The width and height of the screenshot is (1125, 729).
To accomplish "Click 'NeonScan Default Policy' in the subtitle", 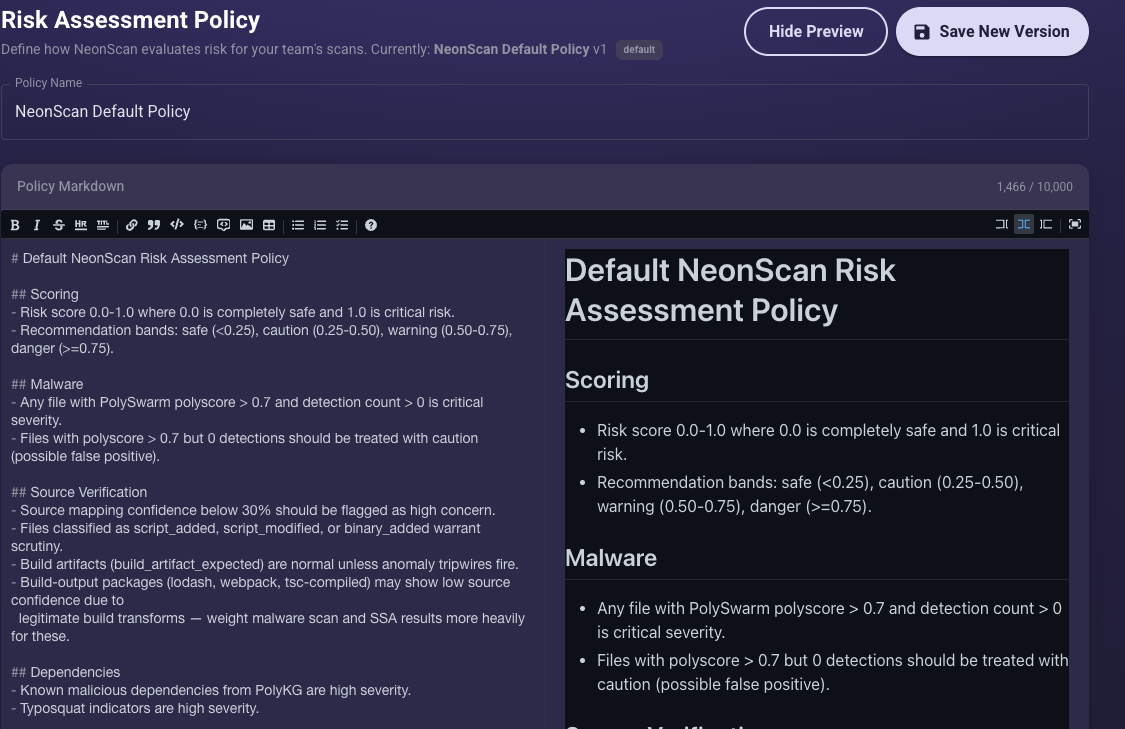I will tap(512, 50).
